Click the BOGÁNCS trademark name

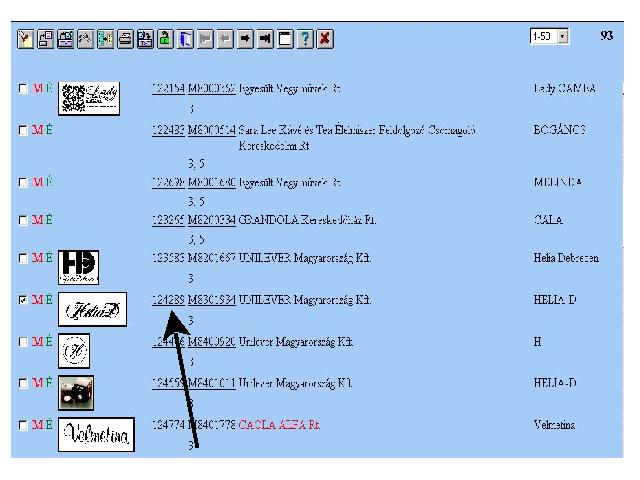[x=560, y=130]
